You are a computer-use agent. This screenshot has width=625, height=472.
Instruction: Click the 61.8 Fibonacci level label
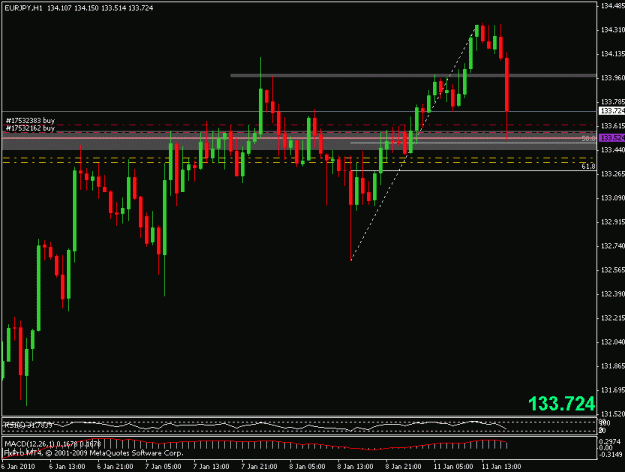click(x=588, y=166)
